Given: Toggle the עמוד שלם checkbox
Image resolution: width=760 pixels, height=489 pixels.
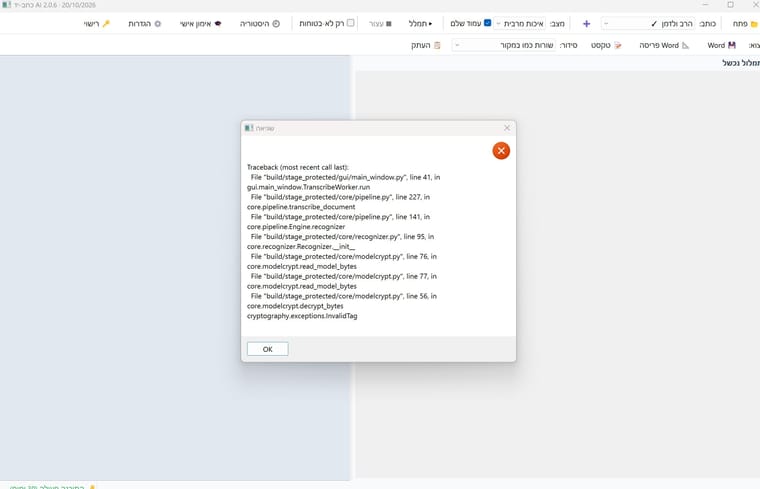Looking at the screenshot, I should (x=488, y=23).
